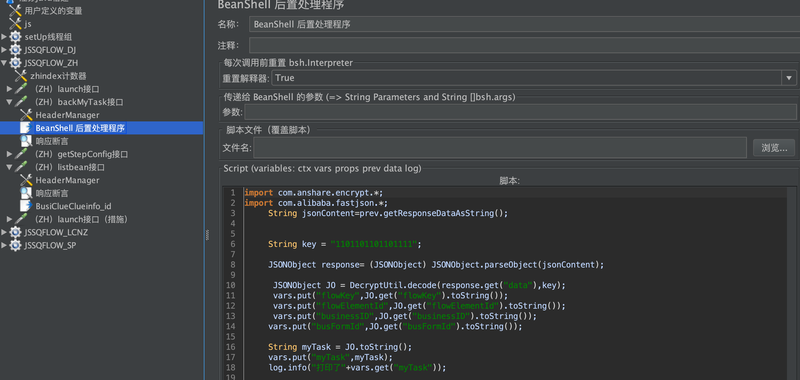
Task: Select the zhindex计数器 config icon
Action: [x=21, y=76]
